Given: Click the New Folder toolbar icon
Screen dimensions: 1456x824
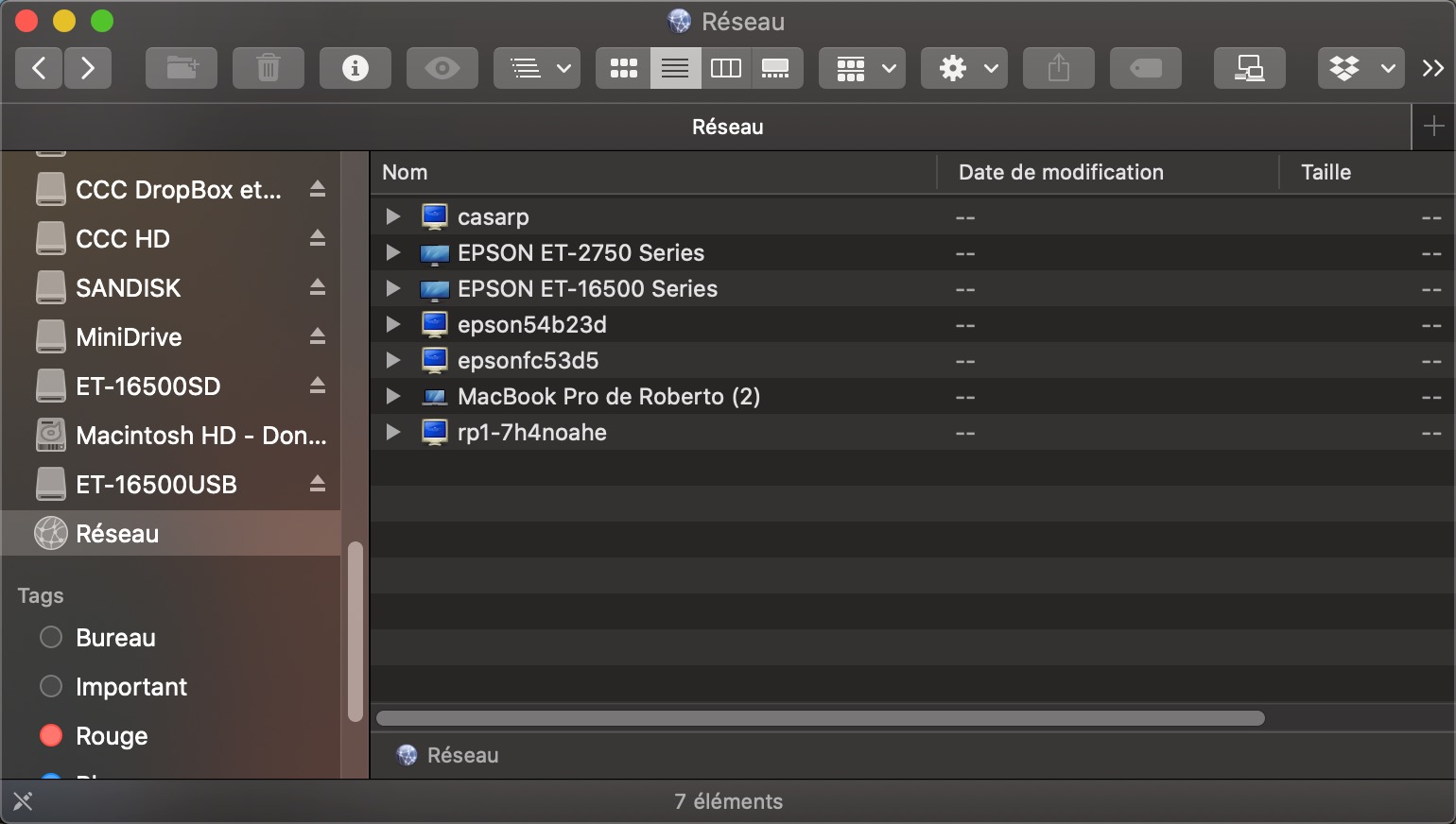Looking at the screenshot, I should (x=182, y=68).
